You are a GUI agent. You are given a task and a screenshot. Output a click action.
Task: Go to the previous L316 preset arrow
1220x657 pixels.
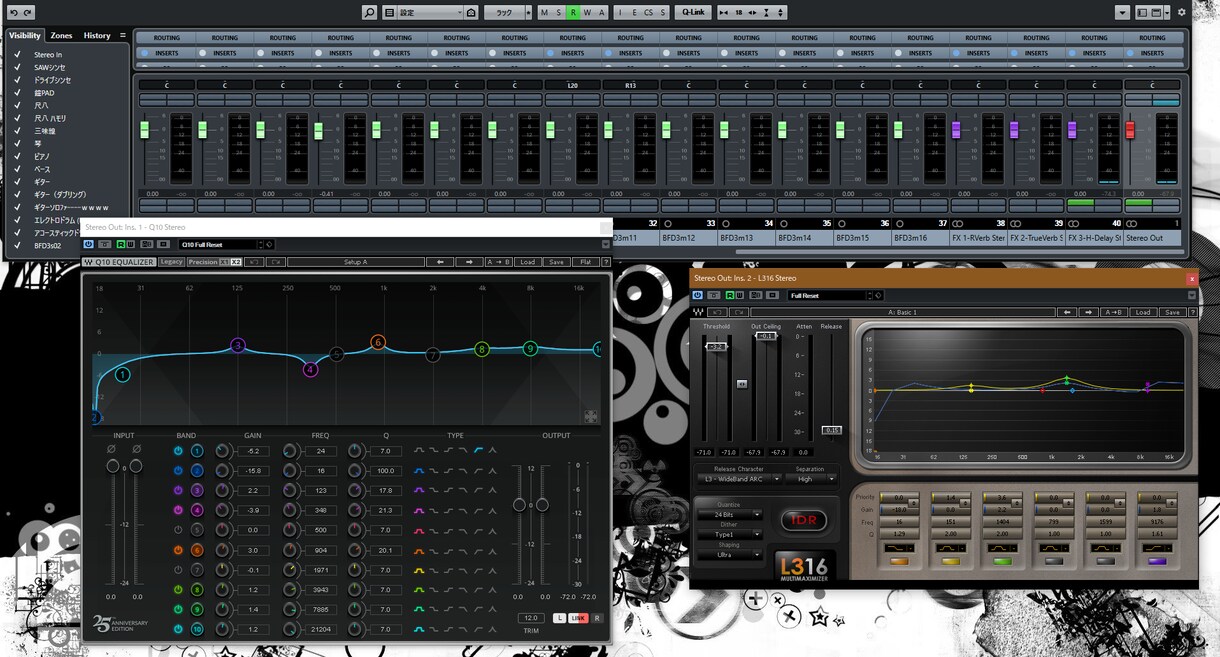tap(1068, 312)
